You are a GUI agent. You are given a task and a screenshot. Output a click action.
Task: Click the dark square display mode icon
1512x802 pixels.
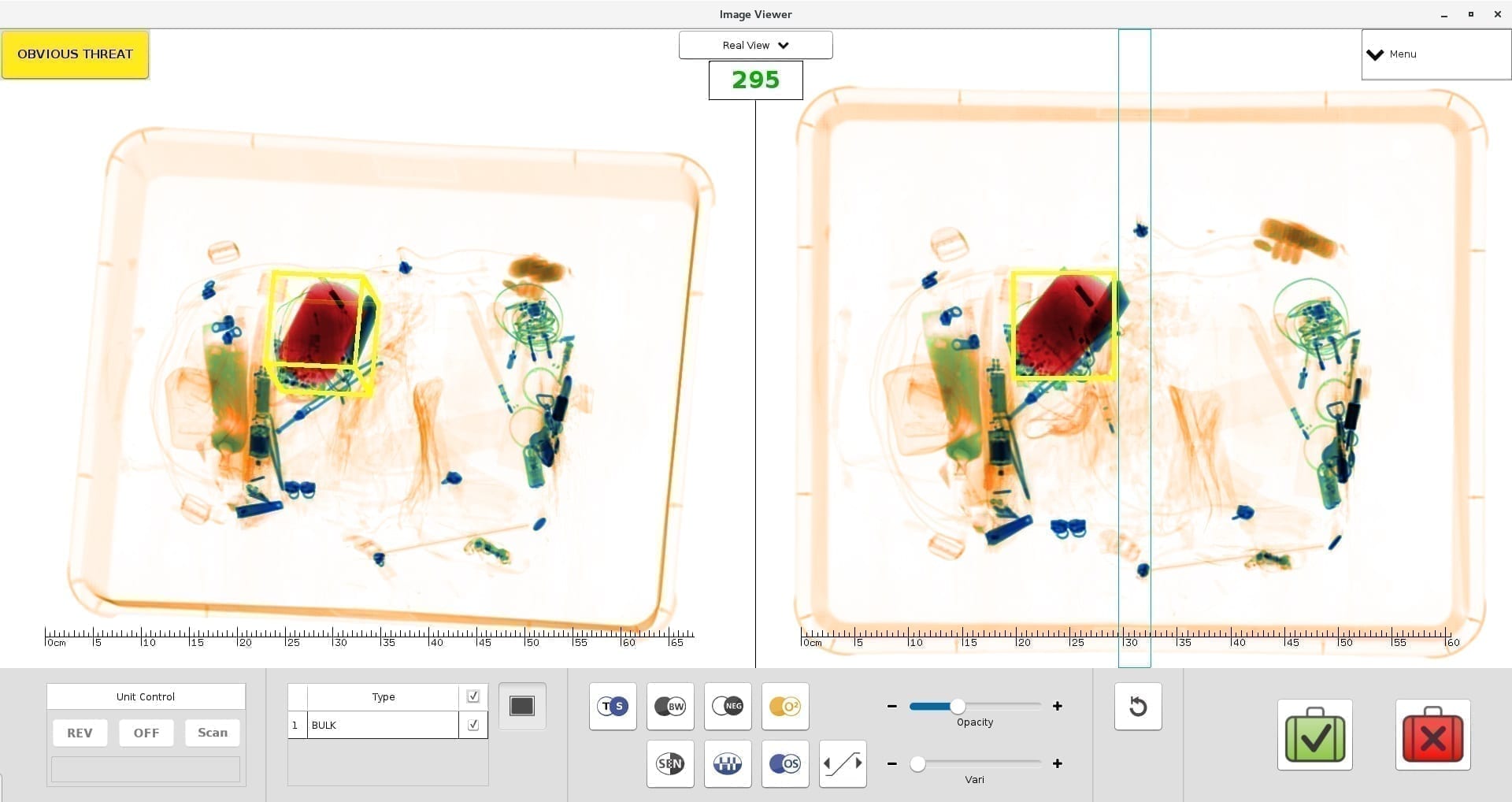521,706
